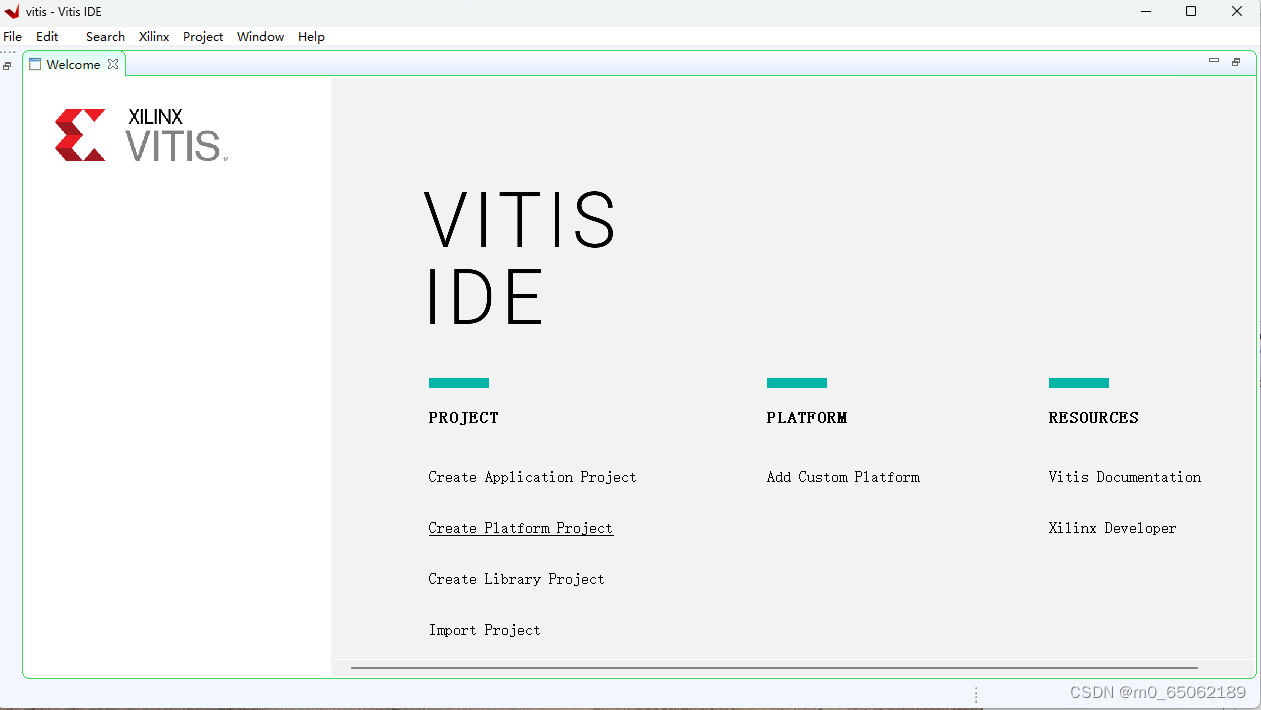Click the Welcome page icon on the tab
This screenshot has height=710, width=1261.
pos(34,63)
